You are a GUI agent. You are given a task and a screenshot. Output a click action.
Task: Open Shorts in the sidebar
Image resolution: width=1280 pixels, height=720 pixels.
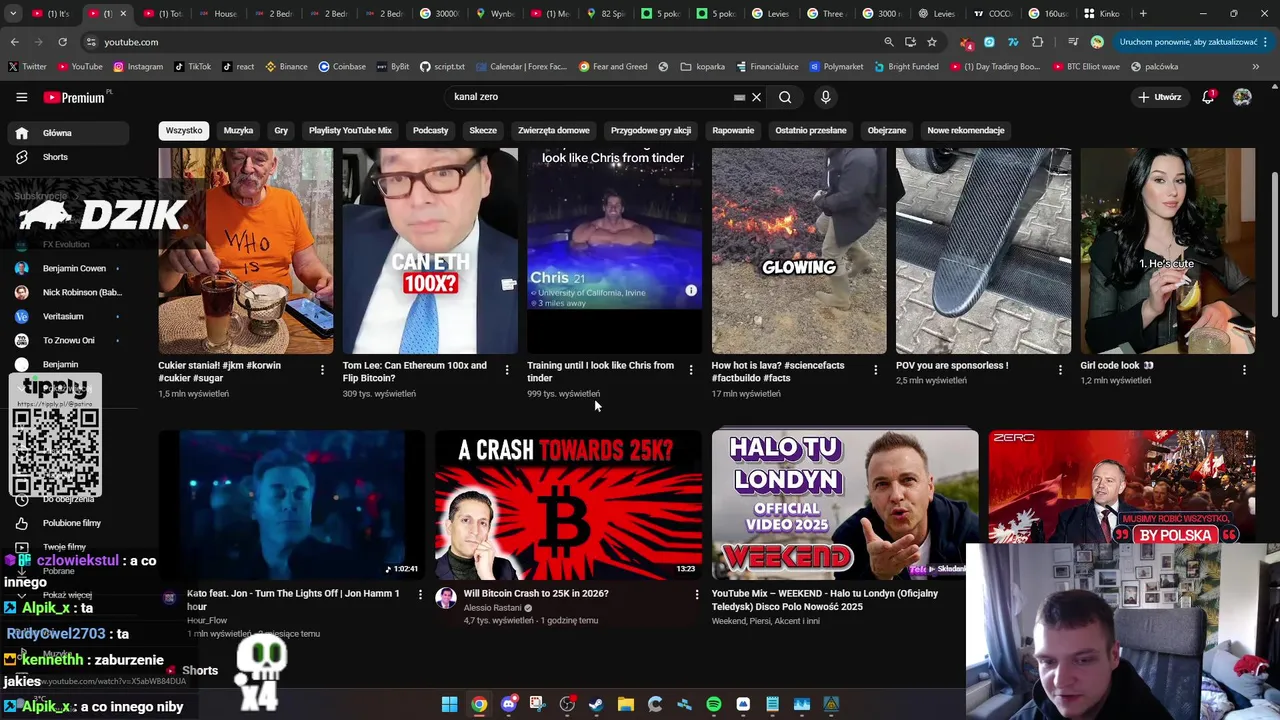coord(68,157)
